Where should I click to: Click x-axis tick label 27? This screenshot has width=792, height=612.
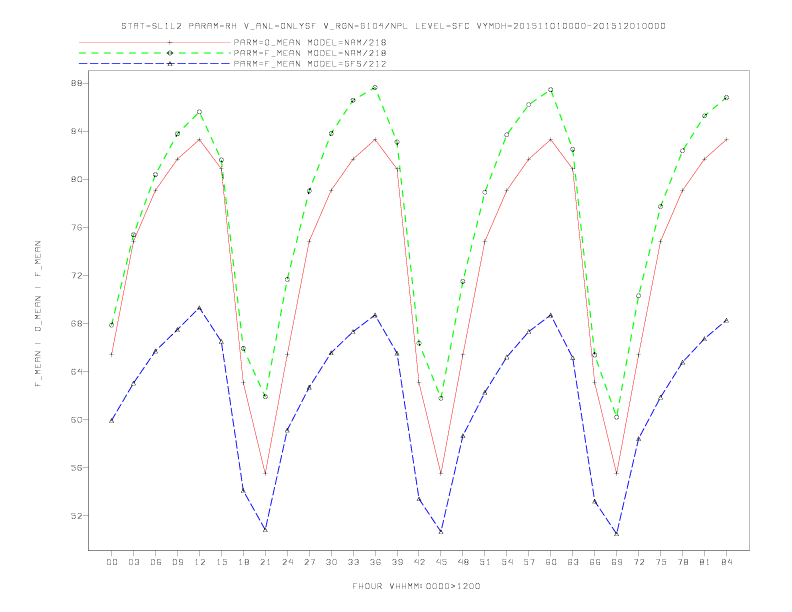coord(309,562)
